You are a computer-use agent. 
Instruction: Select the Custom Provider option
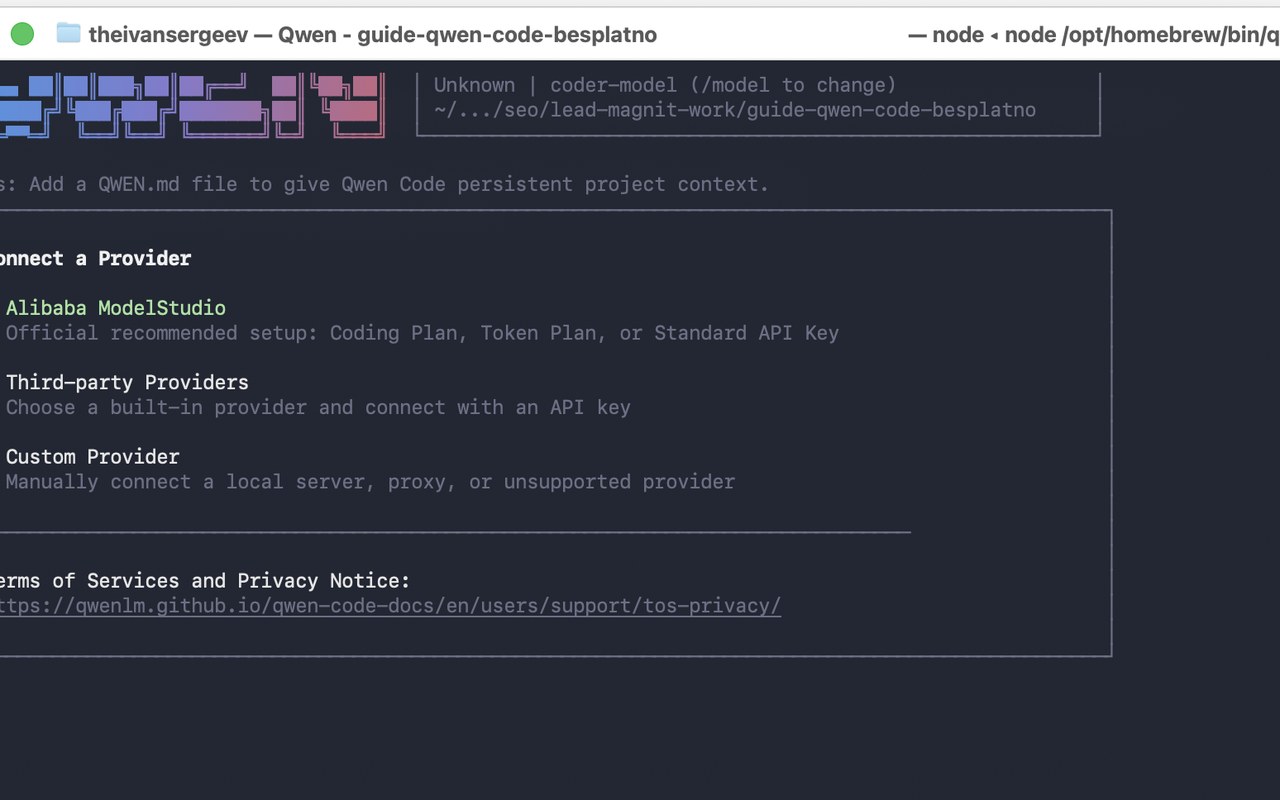click(x=93, y=456)
